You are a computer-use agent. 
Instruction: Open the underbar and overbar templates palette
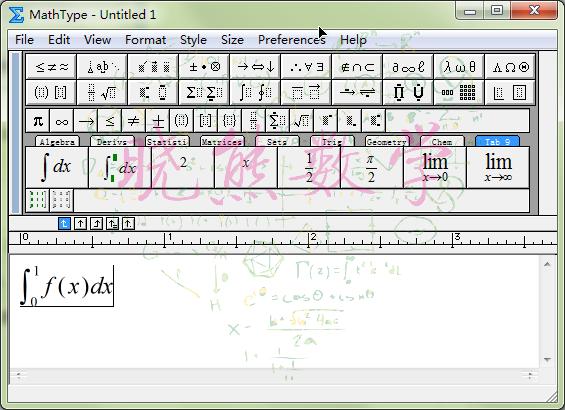click(306, 92)
